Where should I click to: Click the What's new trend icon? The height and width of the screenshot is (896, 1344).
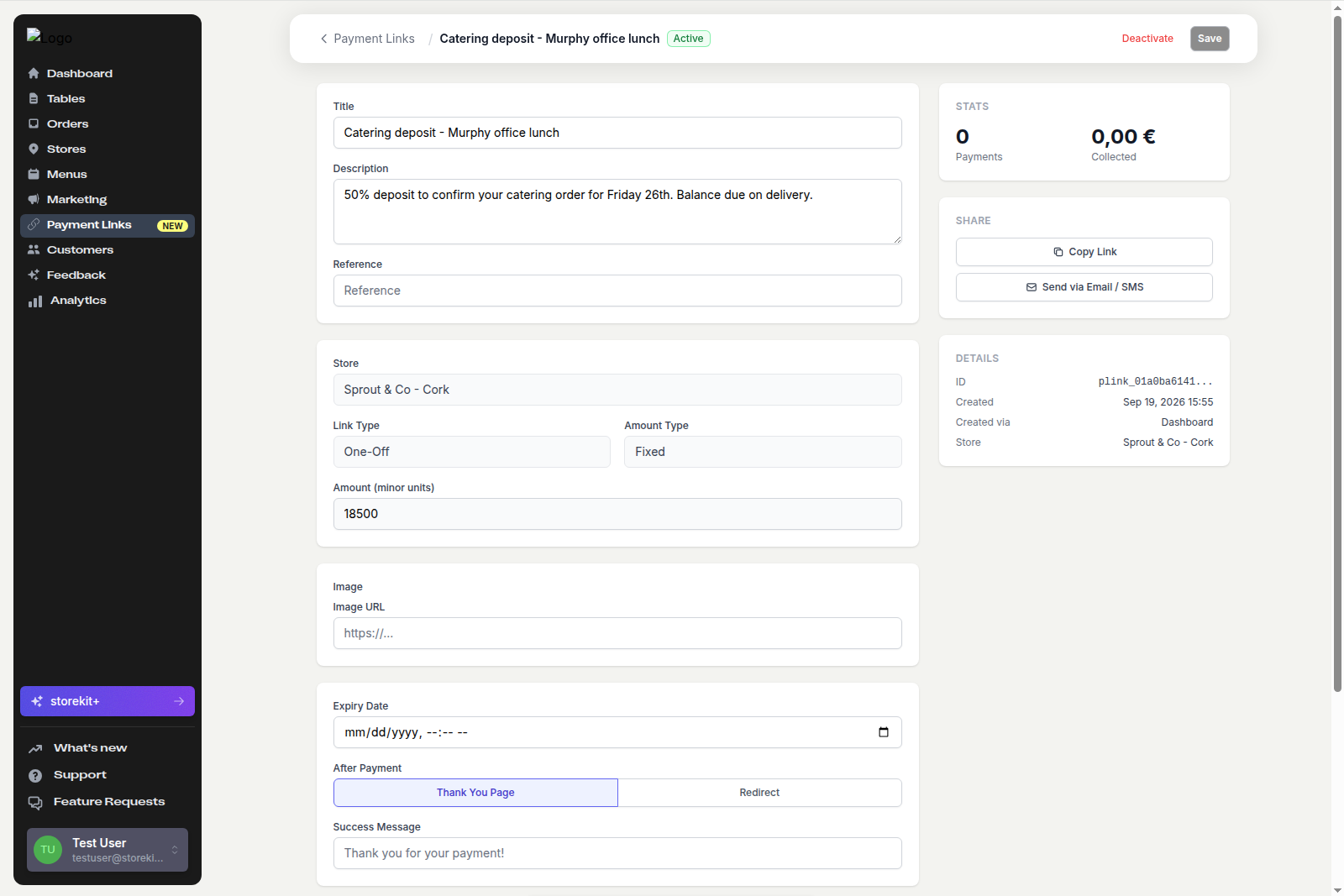click(35, 749)
